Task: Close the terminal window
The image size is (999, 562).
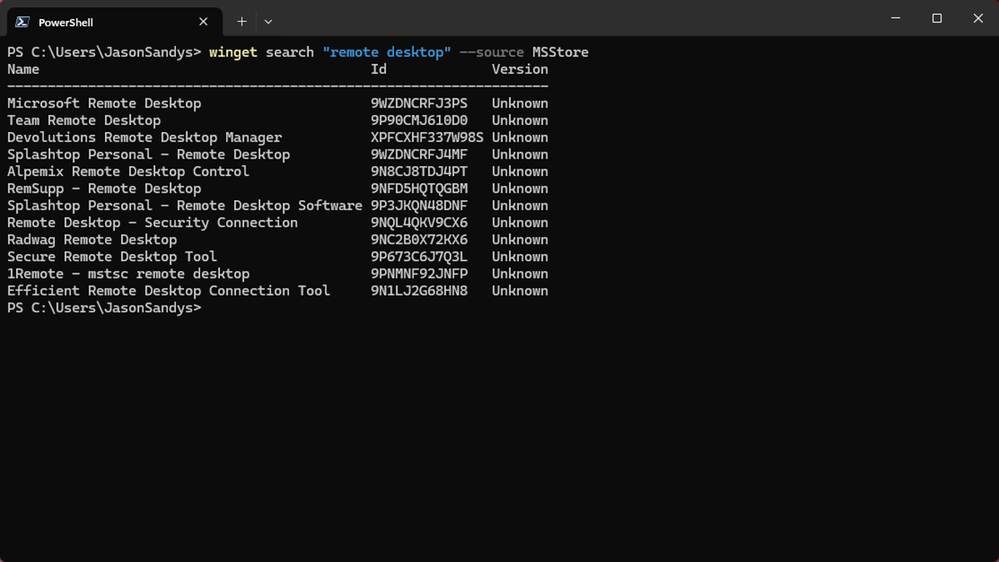Action: 978,18
